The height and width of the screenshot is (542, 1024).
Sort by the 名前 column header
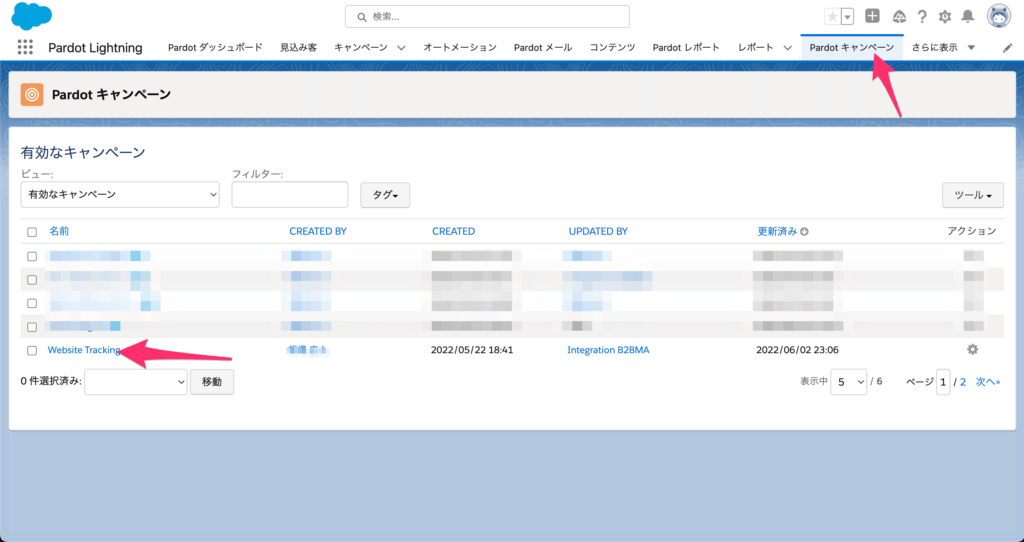[x=59, y=231]
